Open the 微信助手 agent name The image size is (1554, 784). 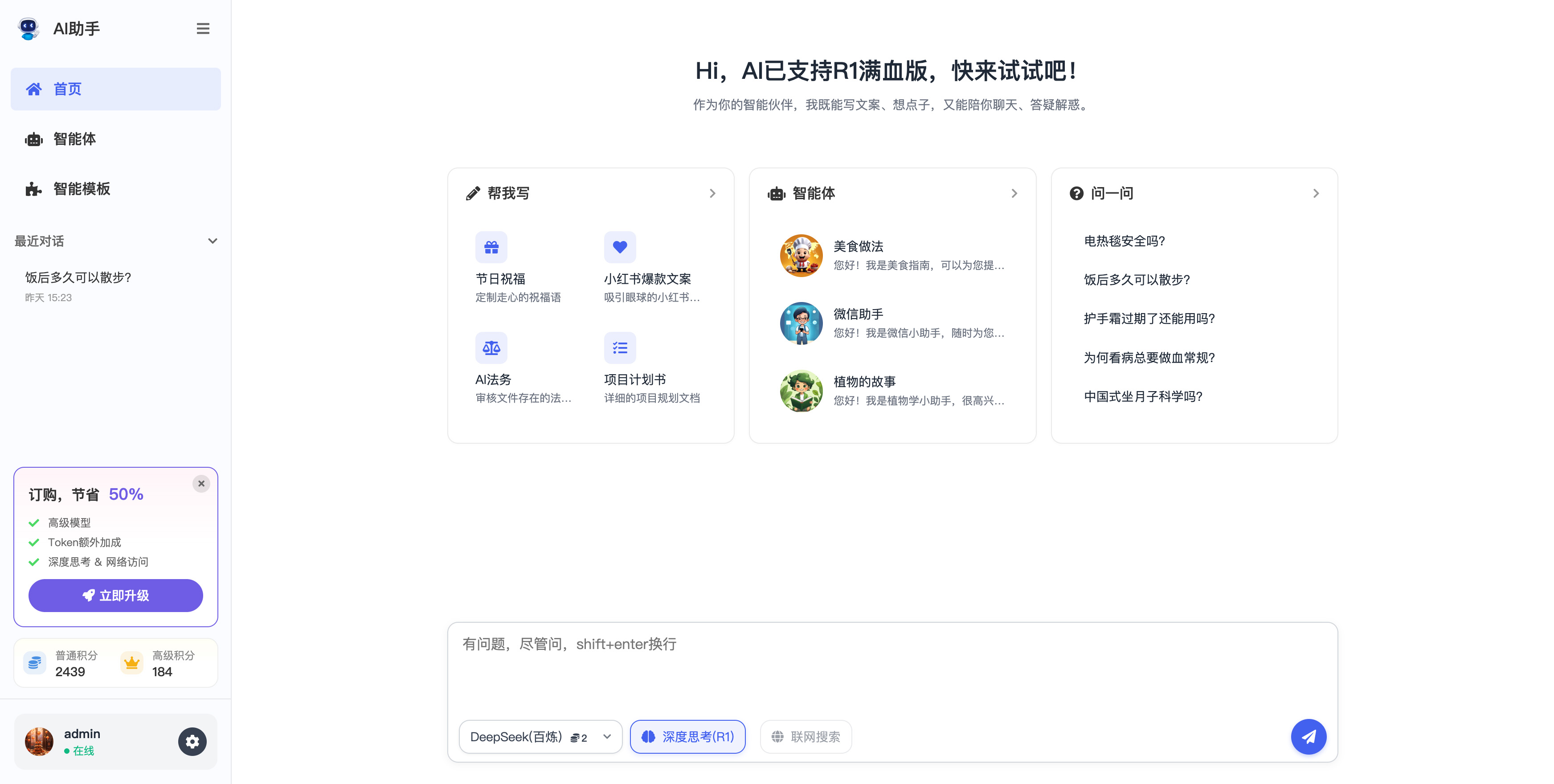(x=858, y=314)
